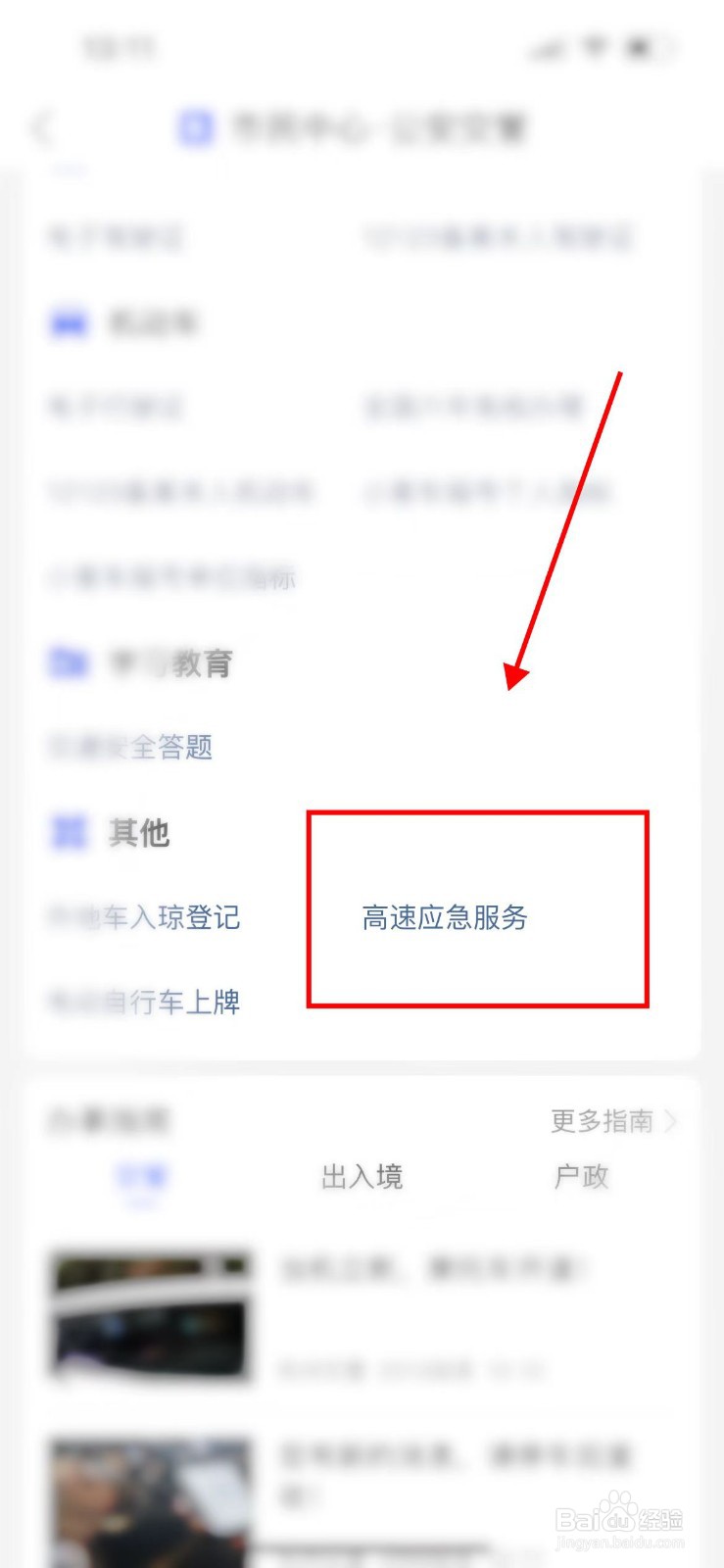The width and height of the screenshot is (724, 1568).
Task: Tap the folder icon beside 教育 section
Action: 69,663
